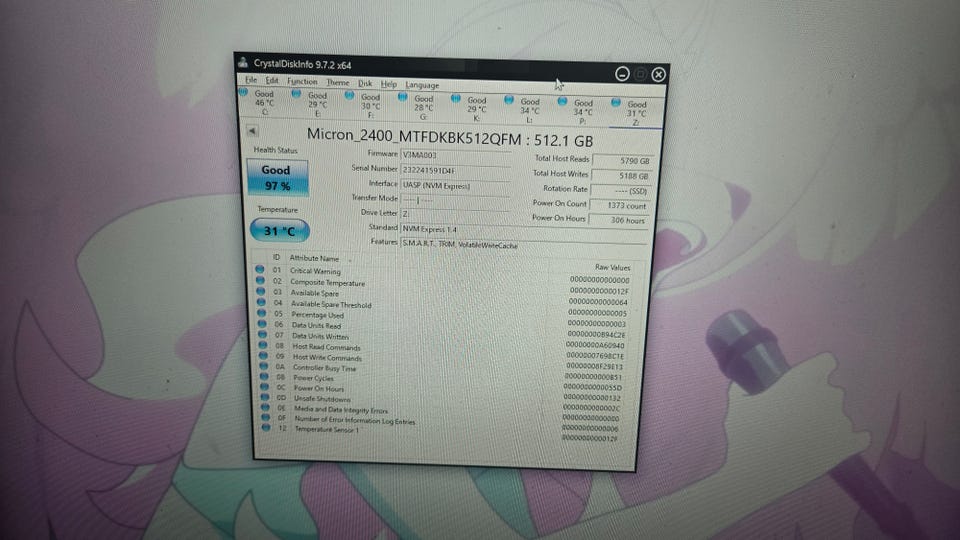The width and height of the screenshot is (960, 540).
Task: Click the Raw Values column header
Action: (x=612, y=267)
